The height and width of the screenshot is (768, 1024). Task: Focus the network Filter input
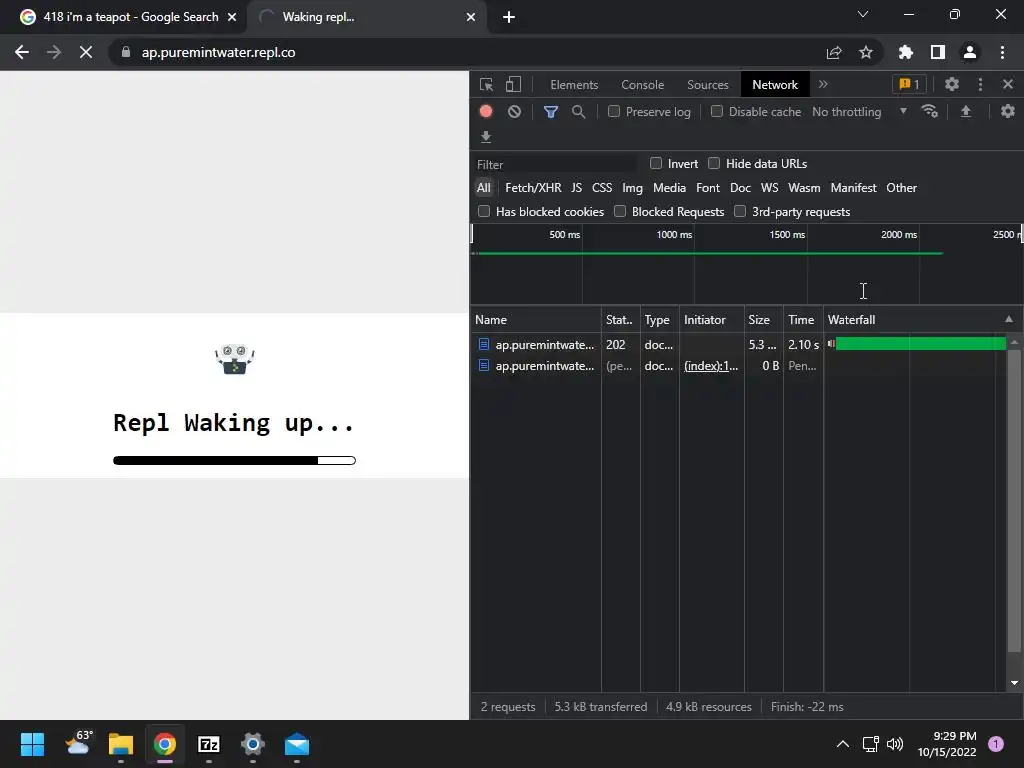pyautogui.click(x=555, y=165)
